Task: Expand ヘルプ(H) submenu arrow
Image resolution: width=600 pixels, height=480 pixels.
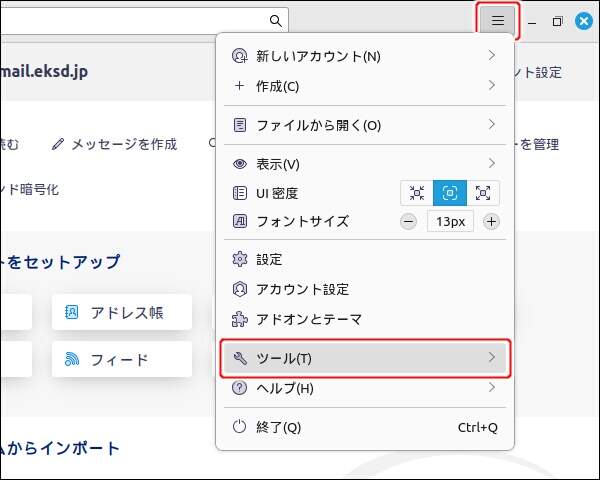Action: [x=492, y=387]
